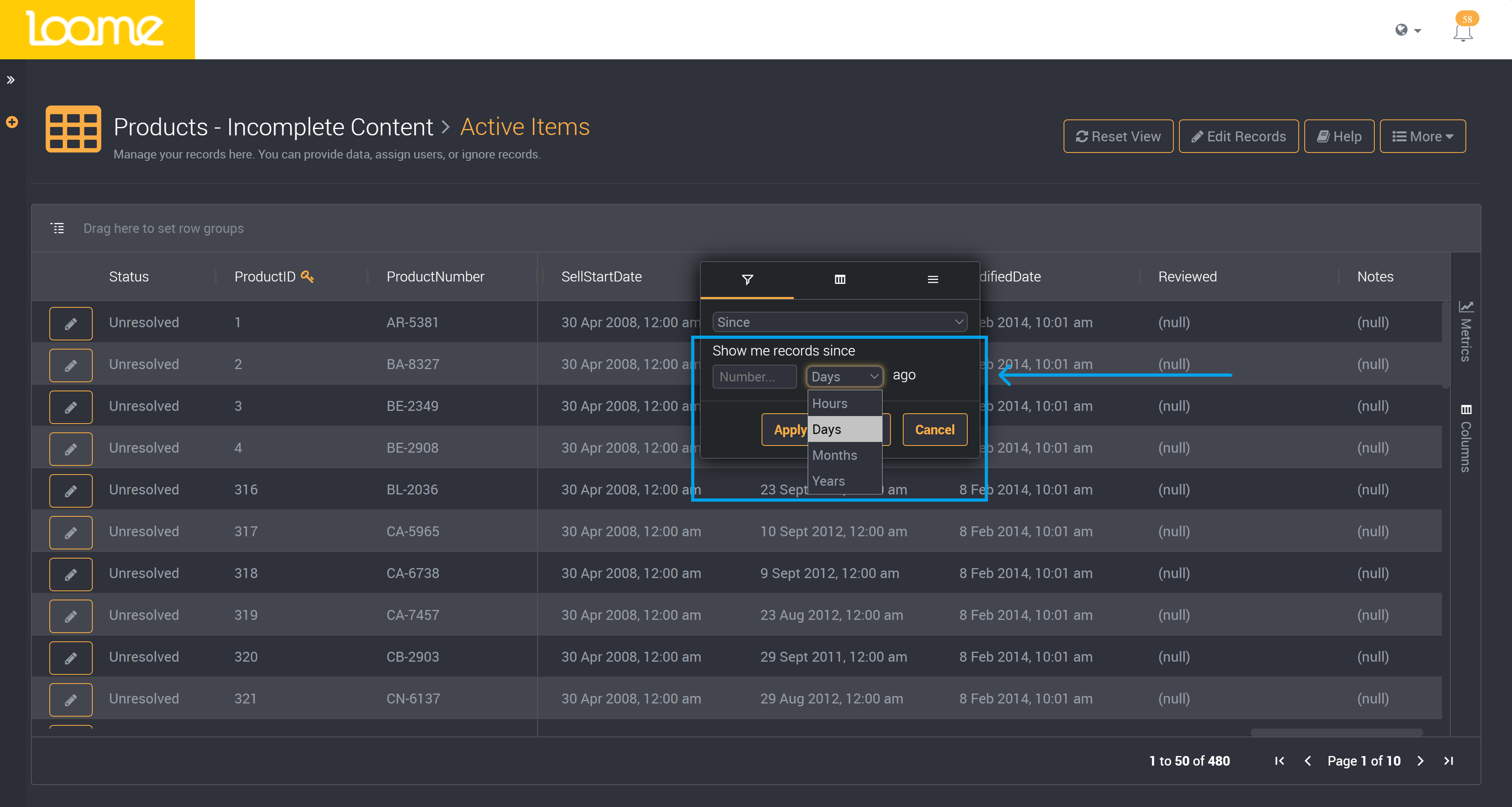Go to first page
This screenshot has height=807, width=1512.
coord(1280,760)
